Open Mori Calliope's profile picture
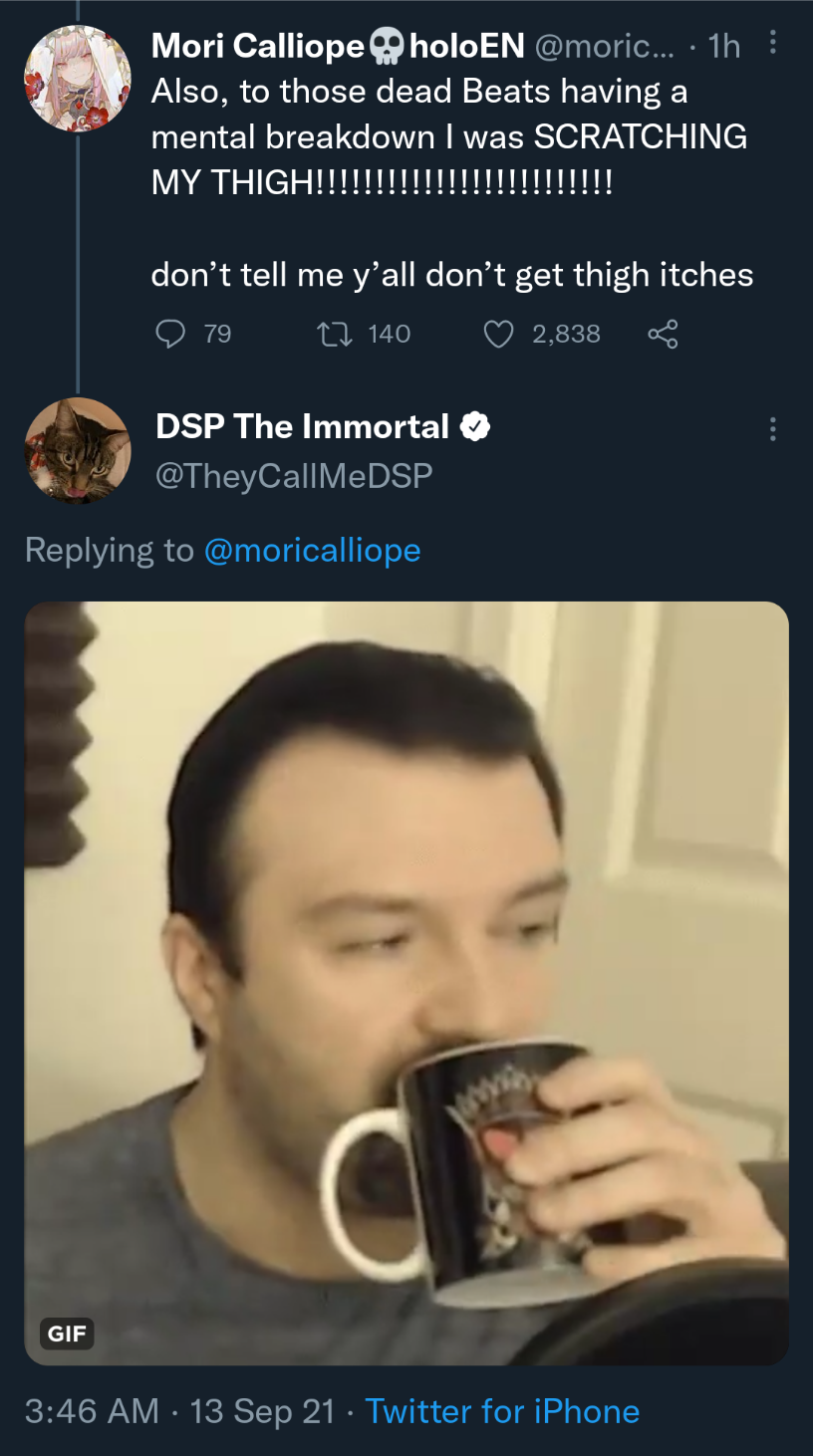Image resolution: width=813 pixels, height=1456 pixels. (78, 79)
